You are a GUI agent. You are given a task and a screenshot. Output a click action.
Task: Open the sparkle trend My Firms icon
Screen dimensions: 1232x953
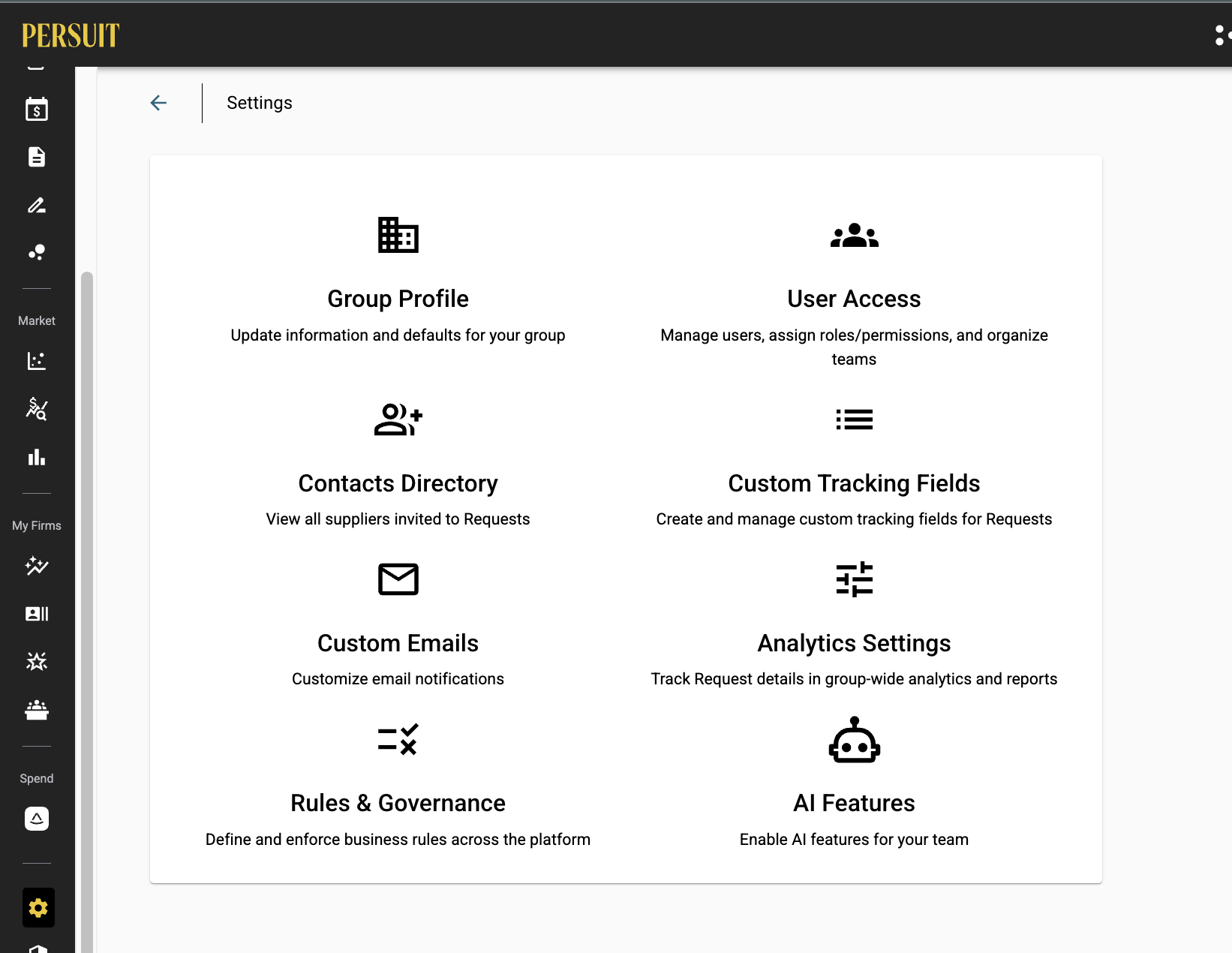pyautogui.click(x=37, y=566)
